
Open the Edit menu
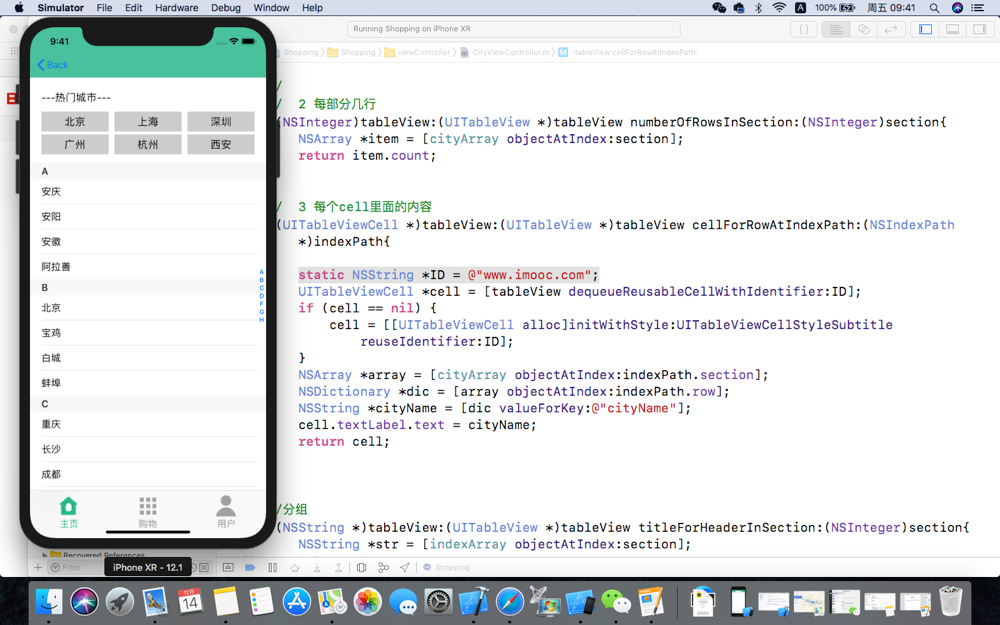click(133, 8)
